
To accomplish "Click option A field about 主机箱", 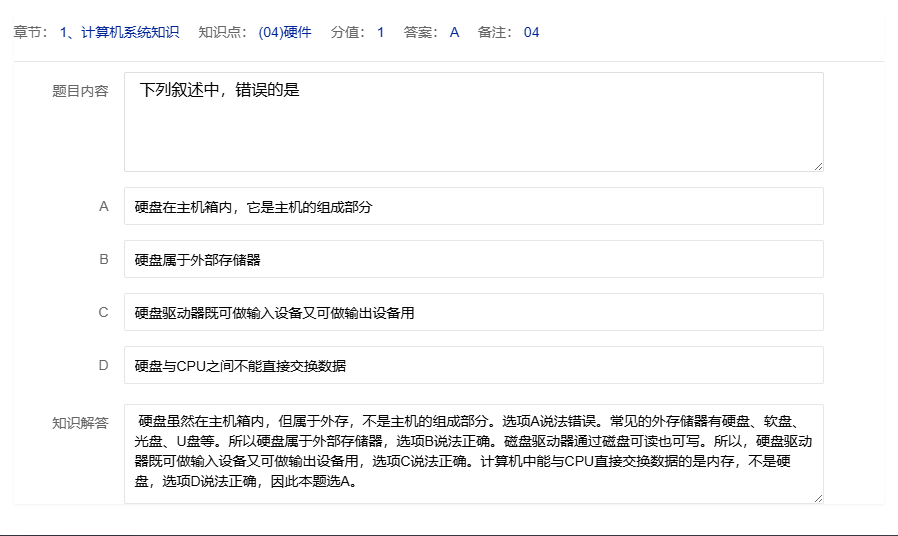I will point(473,207).
